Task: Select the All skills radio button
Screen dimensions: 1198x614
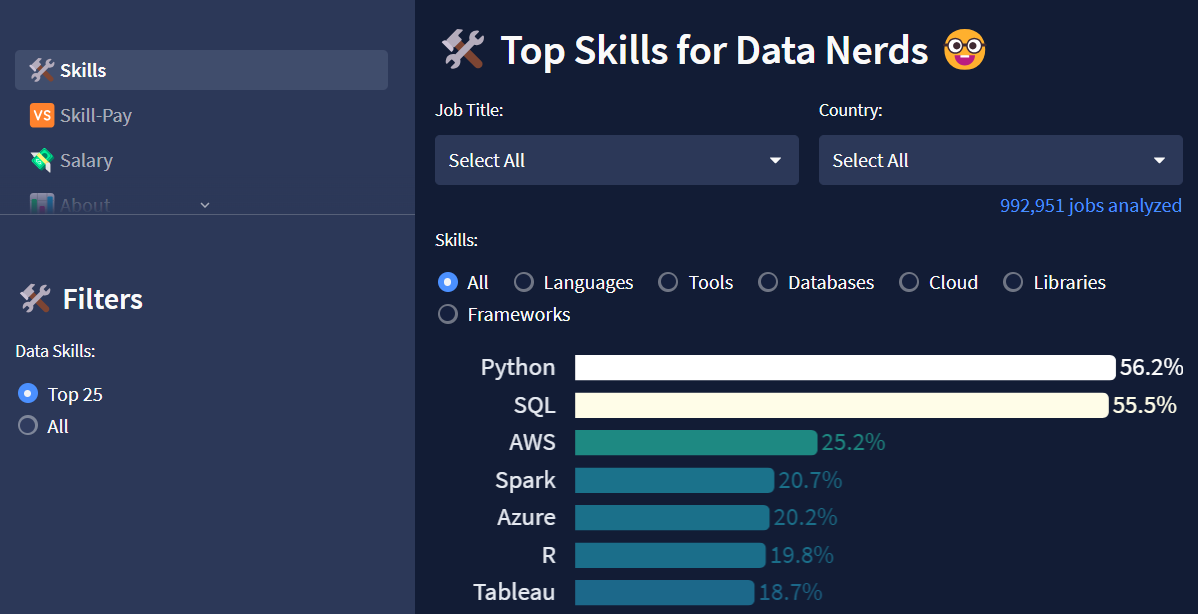Action: tap(448, 283)
